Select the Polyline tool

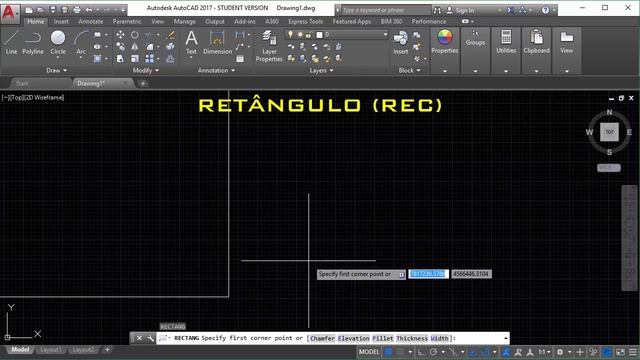pos(33,43)
